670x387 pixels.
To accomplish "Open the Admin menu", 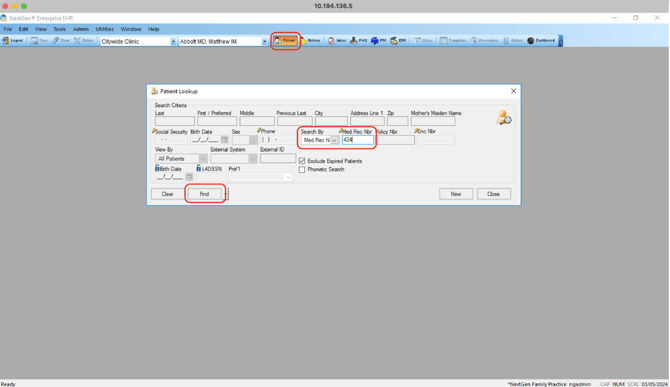I will point(81,29).
